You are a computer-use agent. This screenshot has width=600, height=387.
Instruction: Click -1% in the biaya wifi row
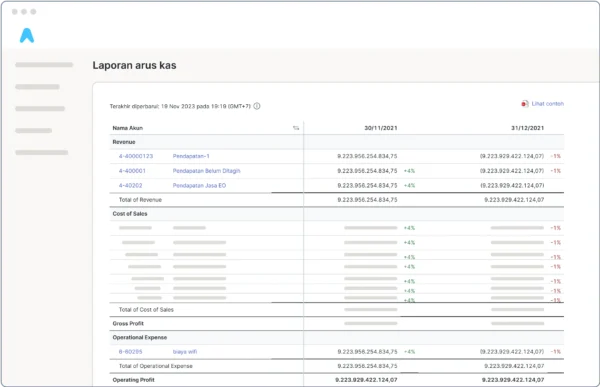[556, 351]
